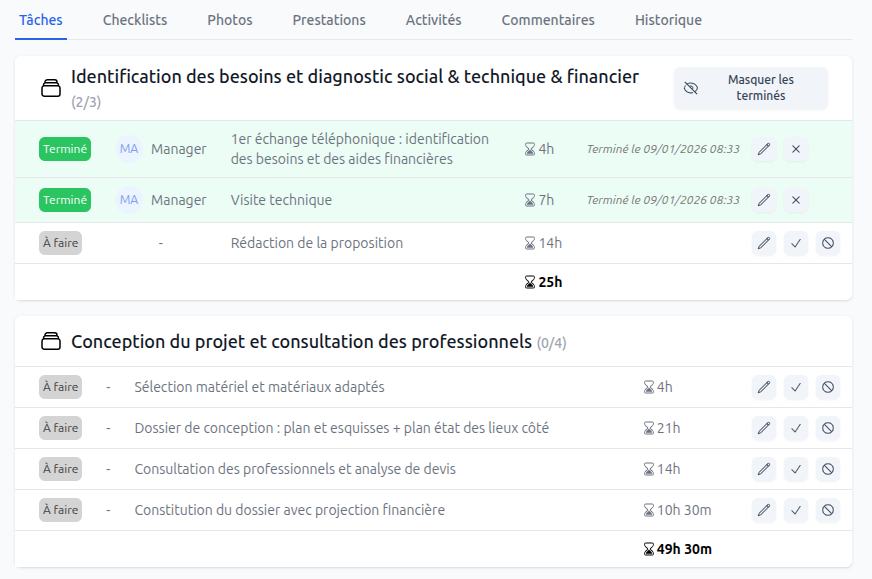
Task: Mark Sélection matériel et matériaux adaptés as done
Action: (796, 386)
